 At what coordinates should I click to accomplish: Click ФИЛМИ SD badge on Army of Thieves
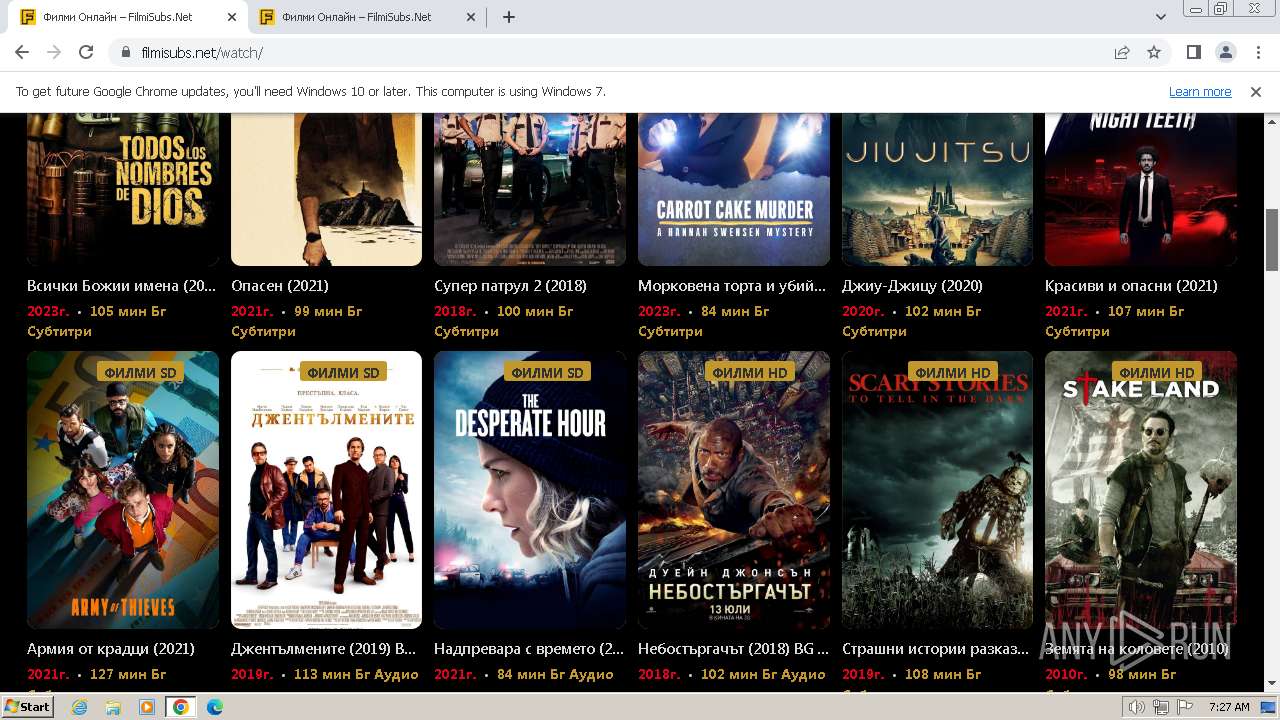coord(140,372)
